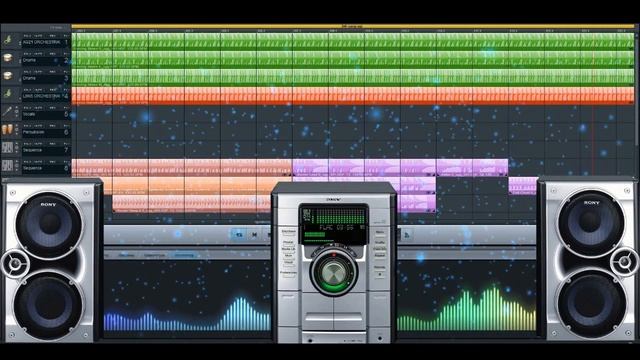Click the orchestra instrument icon of track 4

(7, 93)
